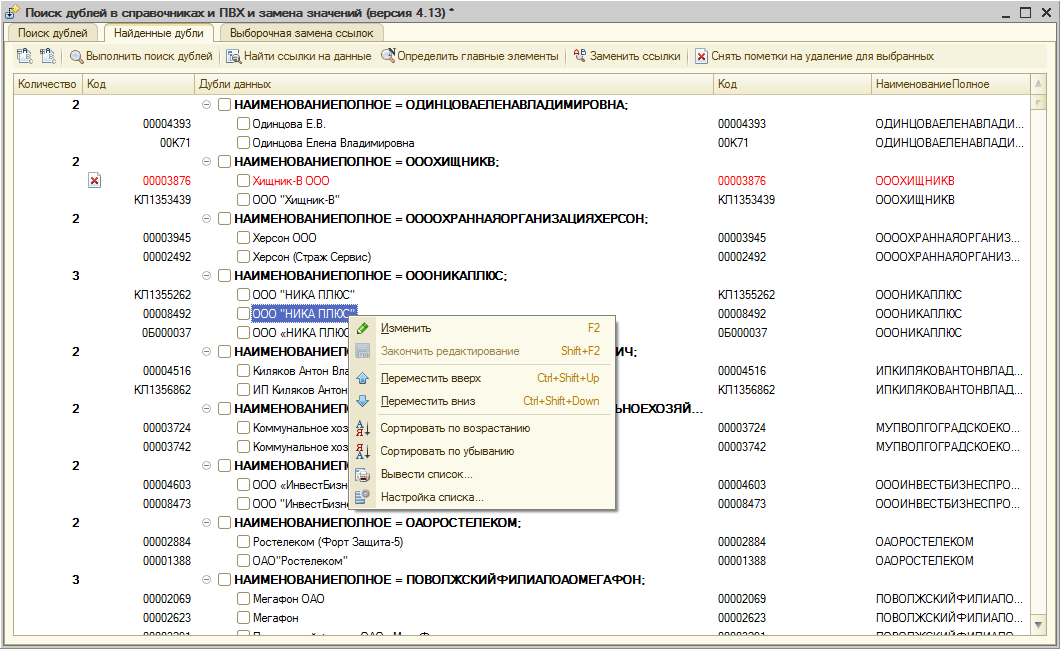Image resolution: width=1060 pixels, height=649 pixels.
Task: Tick checkbox next to 'Херсон ООО'
Action: click(243, 237)
